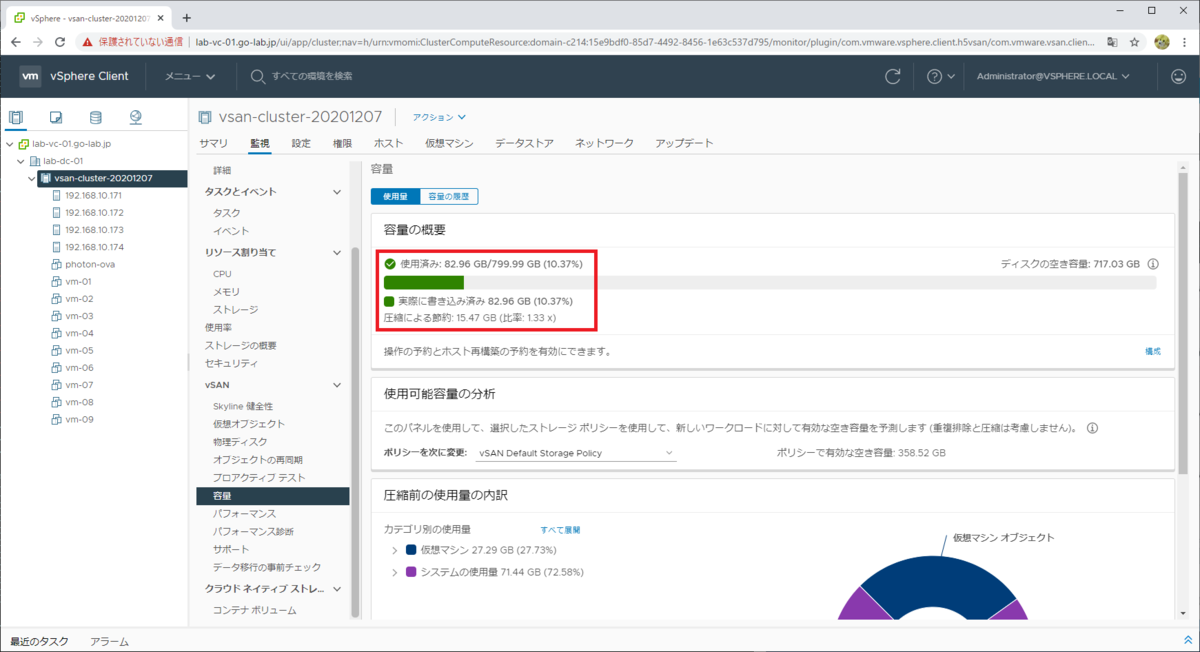Image resolution: width=1200 pixels, height=652 pixels.
Task: Collapse lab-dc-01 datacenter node
Action: [21, 161]
